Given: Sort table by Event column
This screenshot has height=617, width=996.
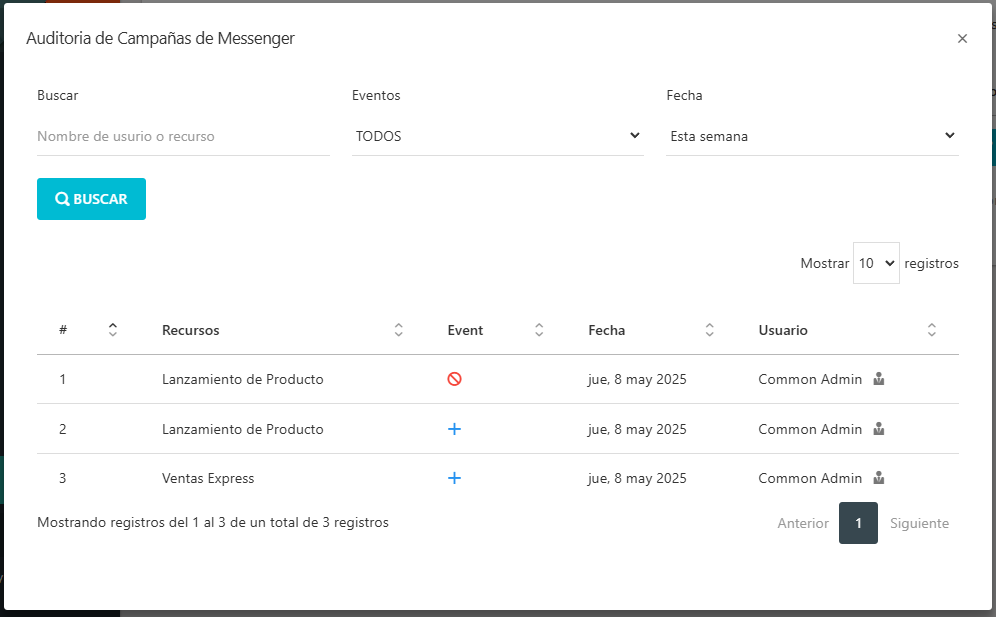Looking at the screenshot, I should (539, 330).
